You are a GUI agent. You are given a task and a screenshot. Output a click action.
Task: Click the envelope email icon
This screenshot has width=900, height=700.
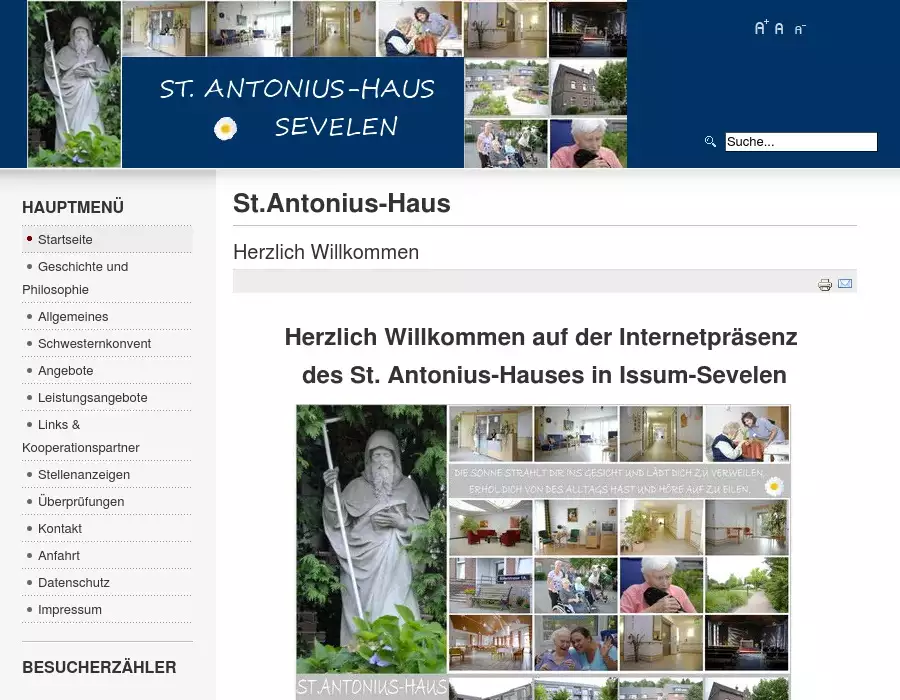845,284
